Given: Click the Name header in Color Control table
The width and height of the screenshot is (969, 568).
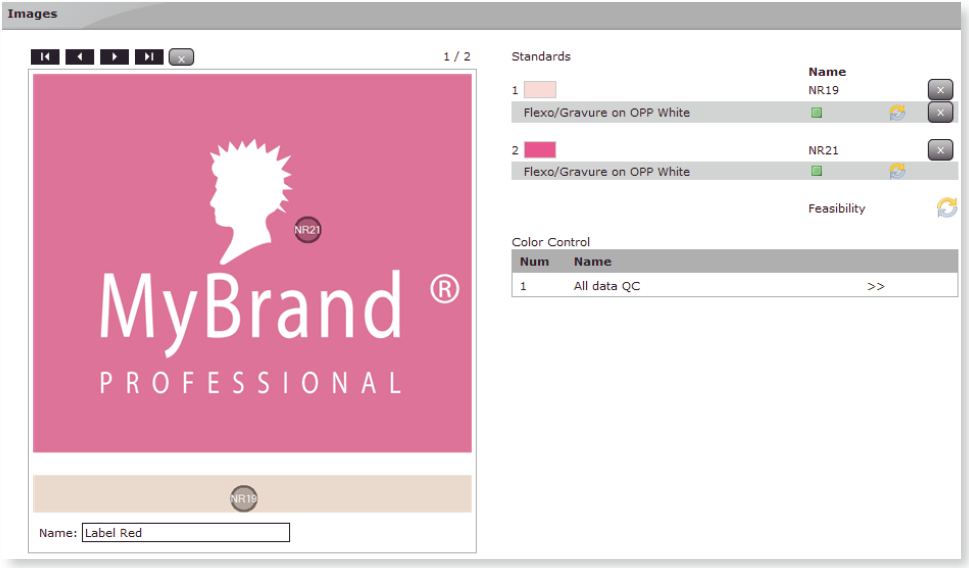Looking at the screenshot, I should pyautogui.click(x=593, y=261).
